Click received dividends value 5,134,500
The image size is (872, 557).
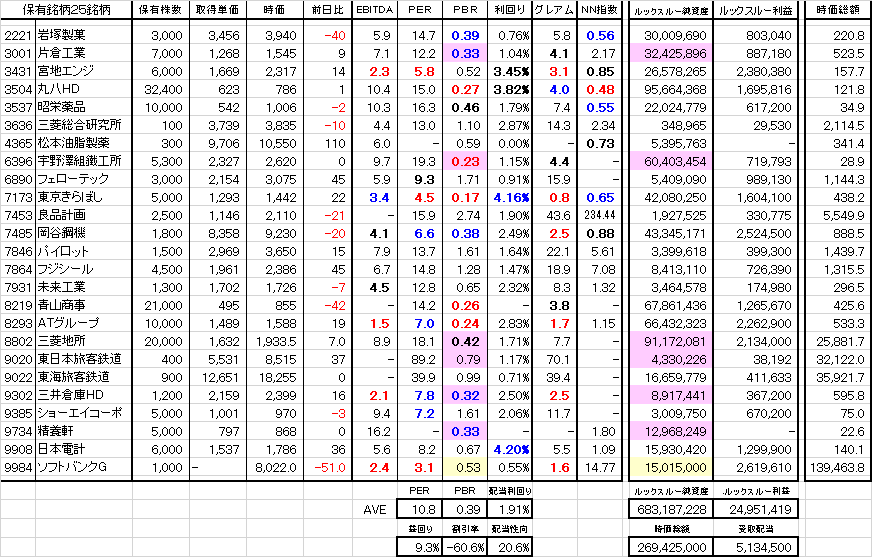(764, 548)
